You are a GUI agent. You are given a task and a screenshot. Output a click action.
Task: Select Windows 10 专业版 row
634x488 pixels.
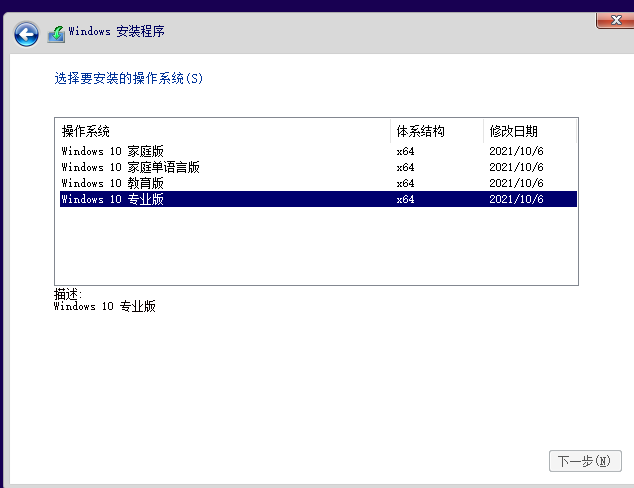318,199
